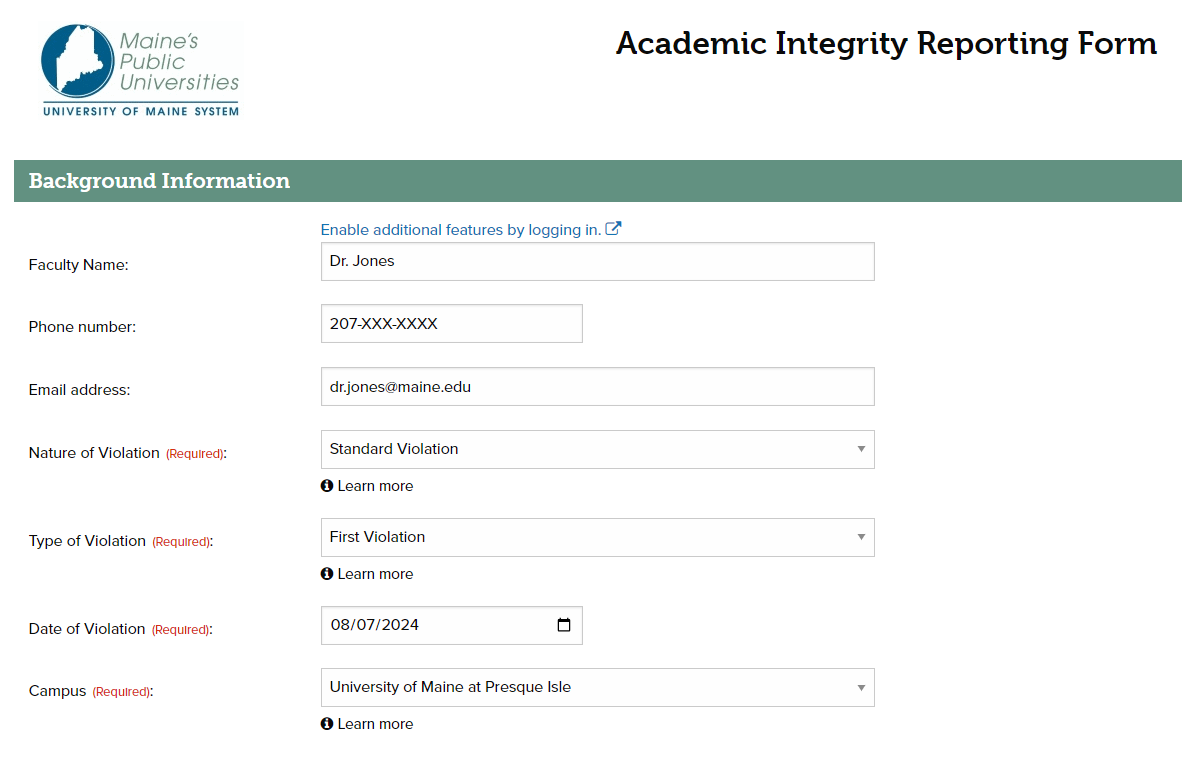The height and width of the screenshot is (770, 1183).
Task: Click the Date of Violation field text
Action: click(x=375, y=625)
